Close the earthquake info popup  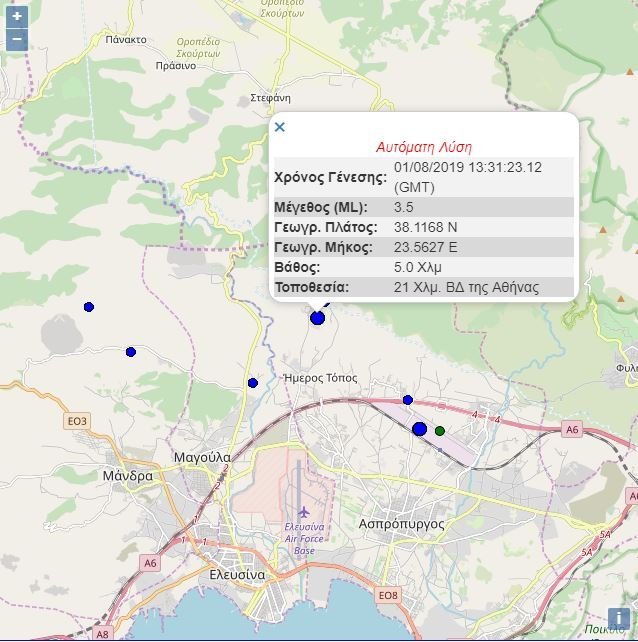point(280,127)
